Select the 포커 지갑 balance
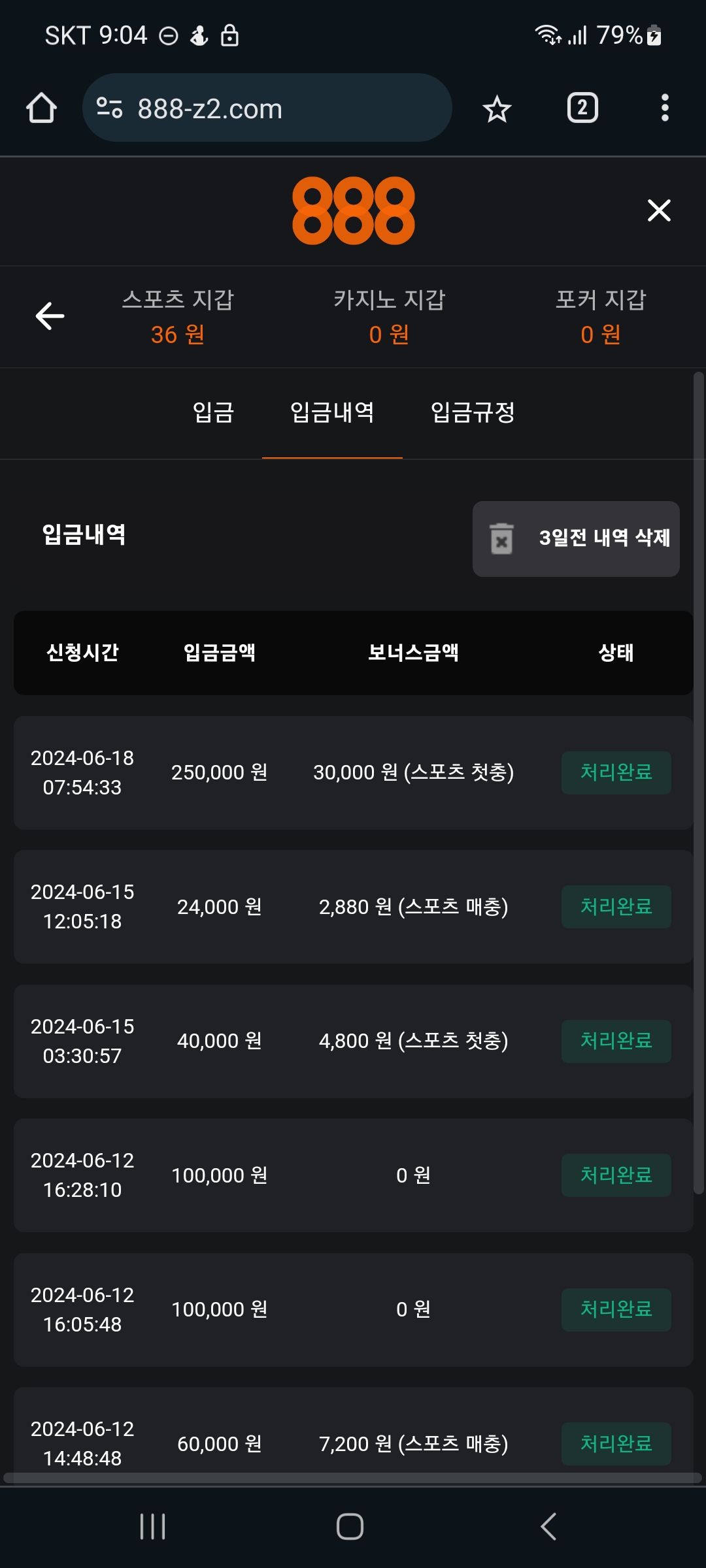Image resolution: width=706 pixels, height=1568 pixels. point(601,317)
